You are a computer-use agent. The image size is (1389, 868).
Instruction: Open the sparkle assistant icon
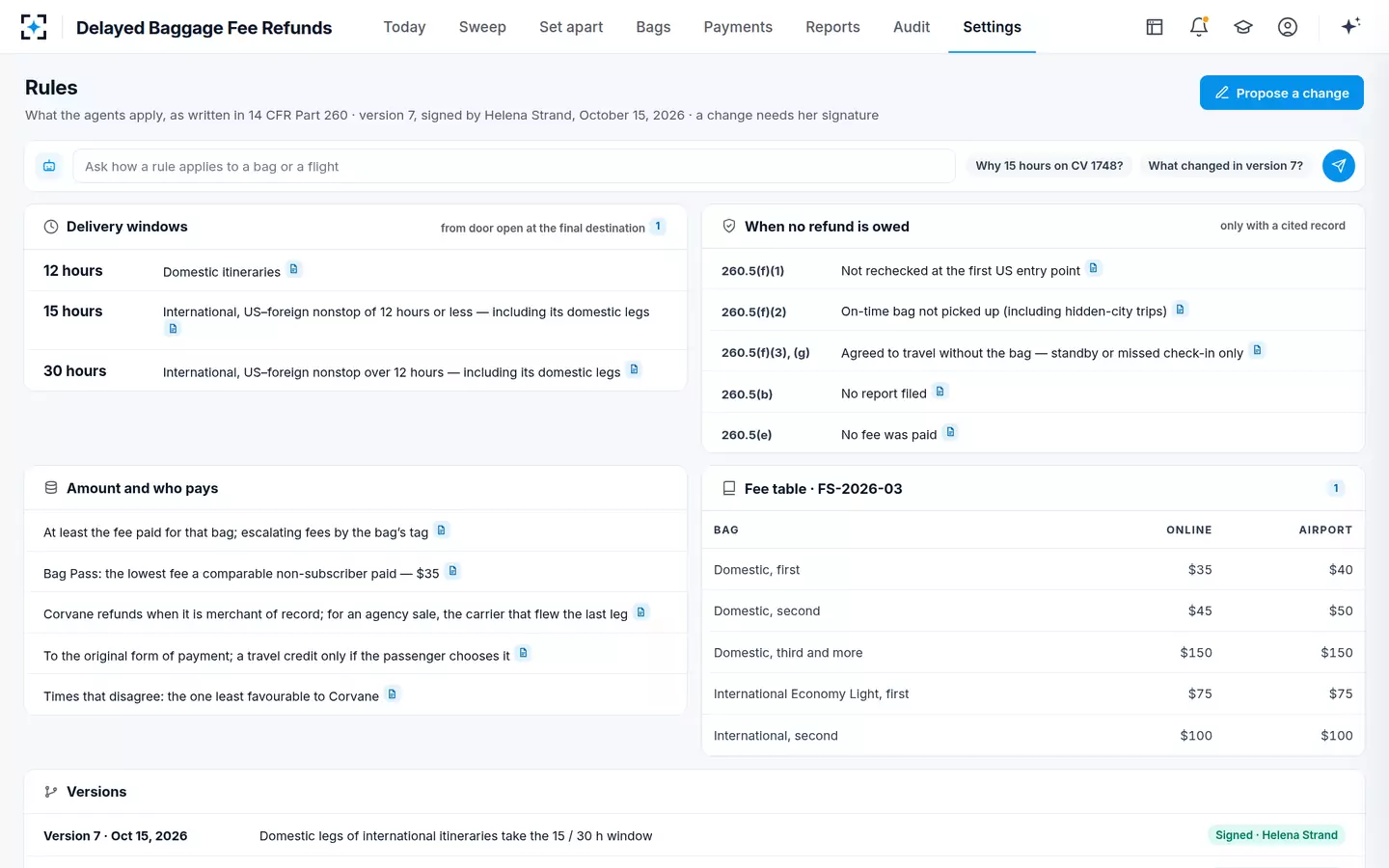click(x=1350, y=27)
